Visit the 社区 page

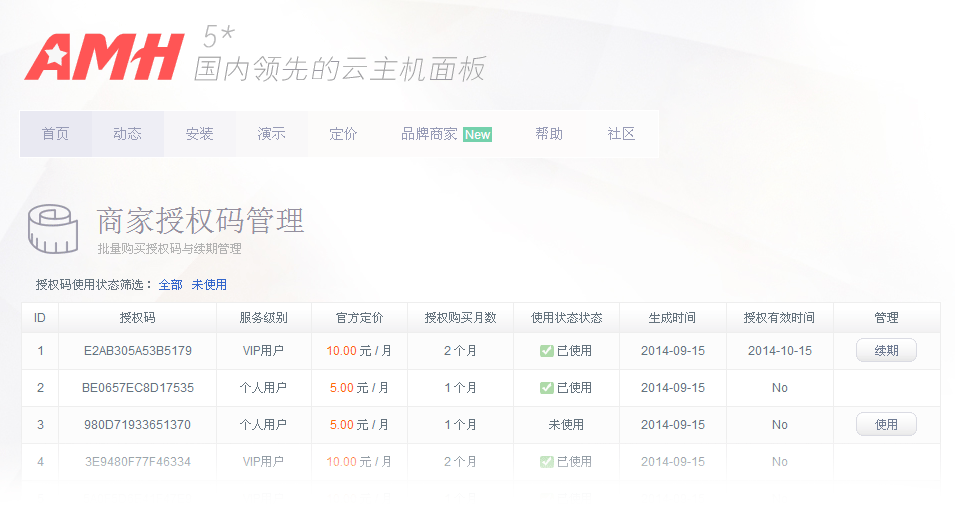[621, 134]
